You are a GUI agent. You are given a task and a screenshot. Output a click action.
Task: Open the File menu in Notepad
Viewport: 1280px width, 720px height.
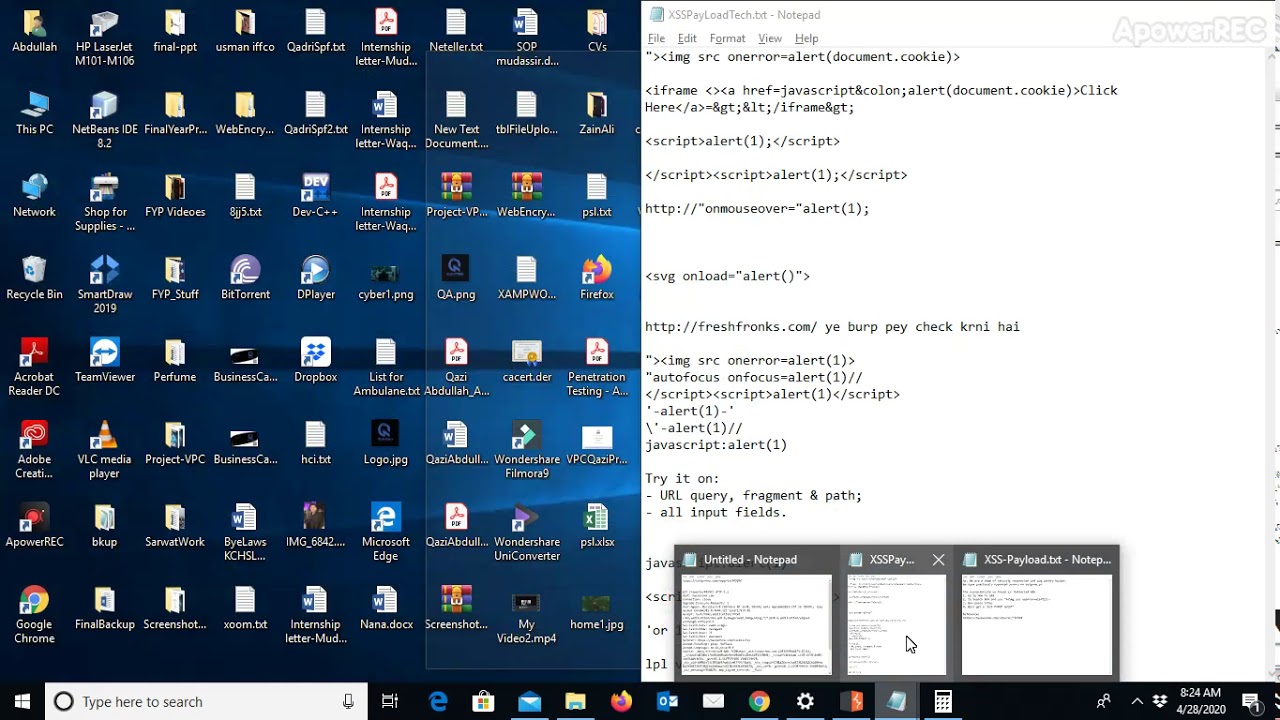[656, 38]
